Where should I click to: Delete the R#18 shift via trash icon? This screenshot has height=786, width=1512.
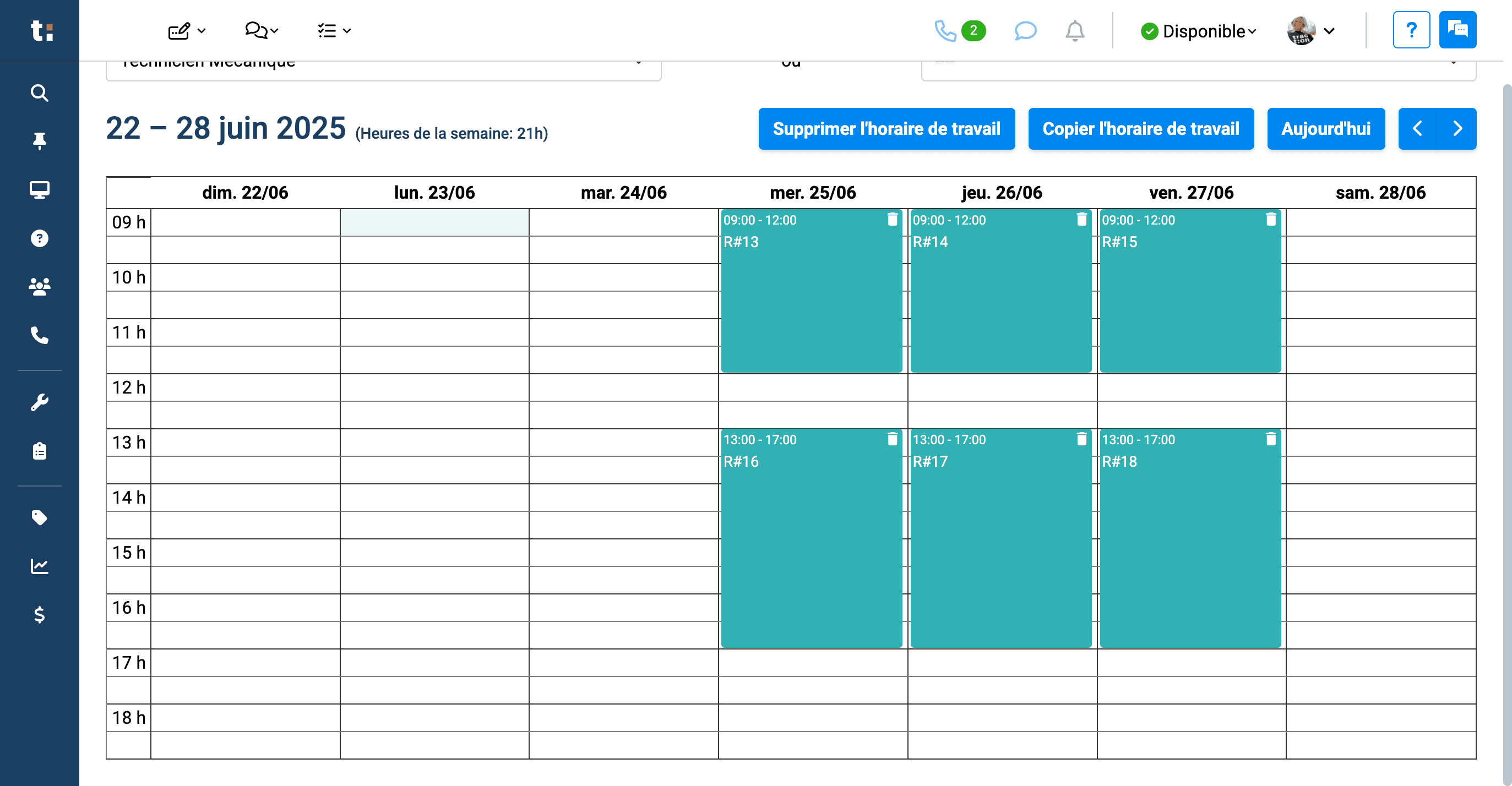point(1271,439)
